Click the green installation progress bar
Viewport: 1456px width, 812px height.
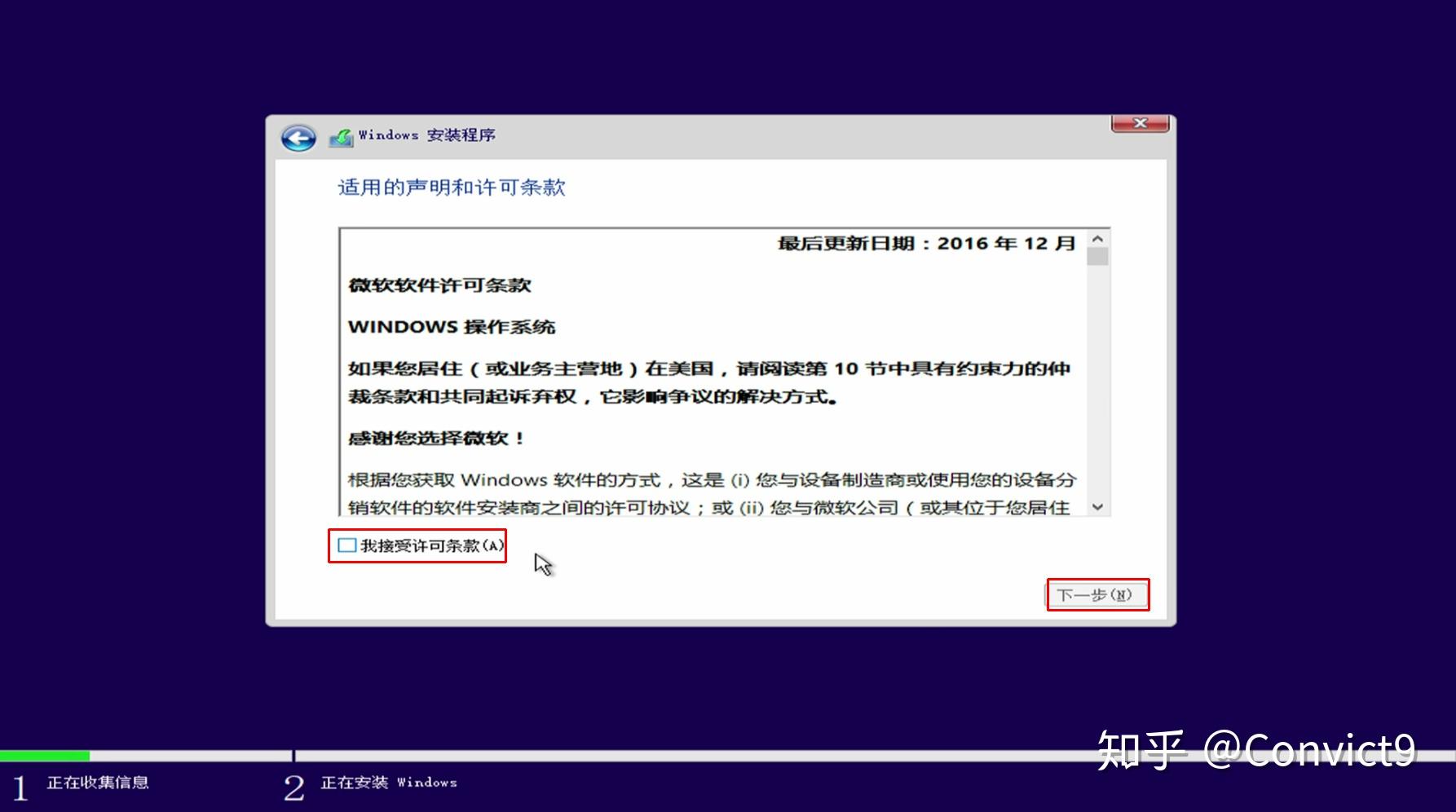point(45,756)
